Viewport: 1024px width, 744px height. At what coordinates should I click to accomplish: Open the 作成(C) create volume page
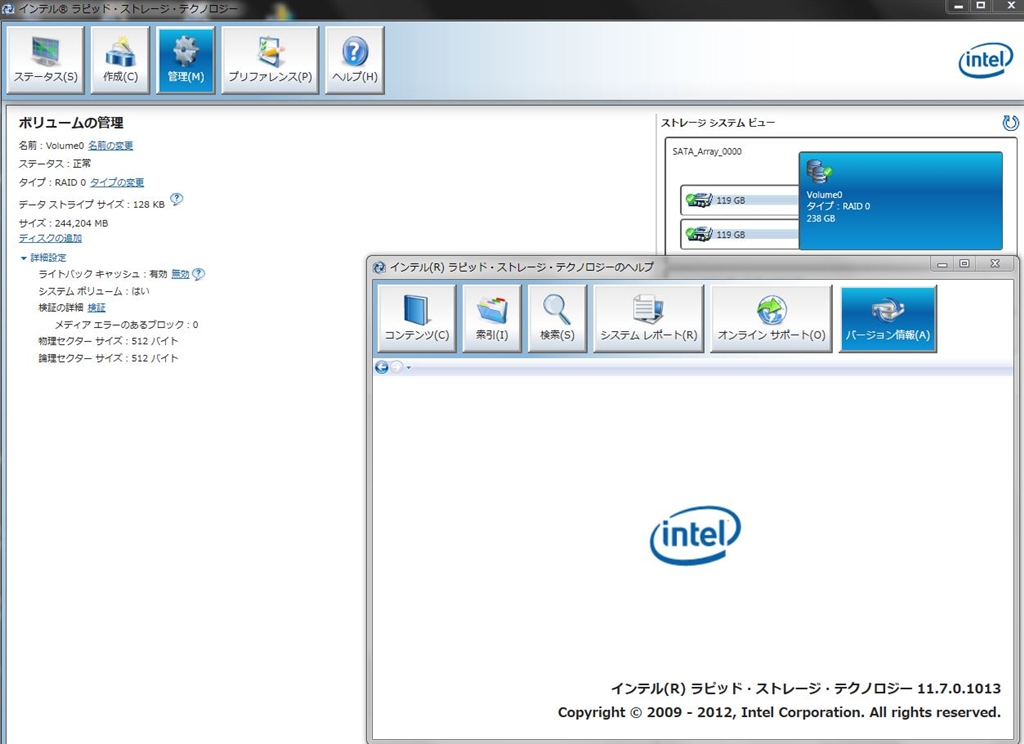coord(120,60)
